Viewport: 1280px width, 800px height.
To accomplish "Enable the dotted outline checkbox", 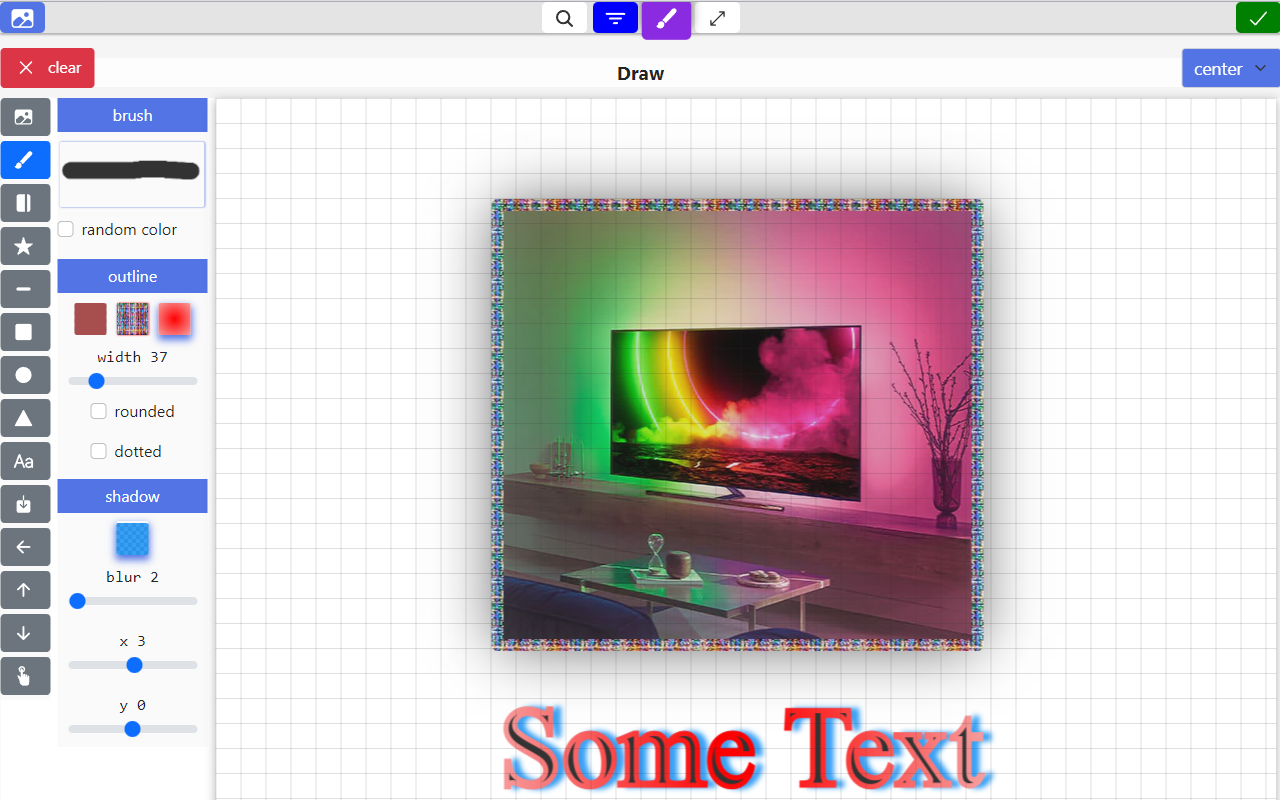I will tap(99, 451).
